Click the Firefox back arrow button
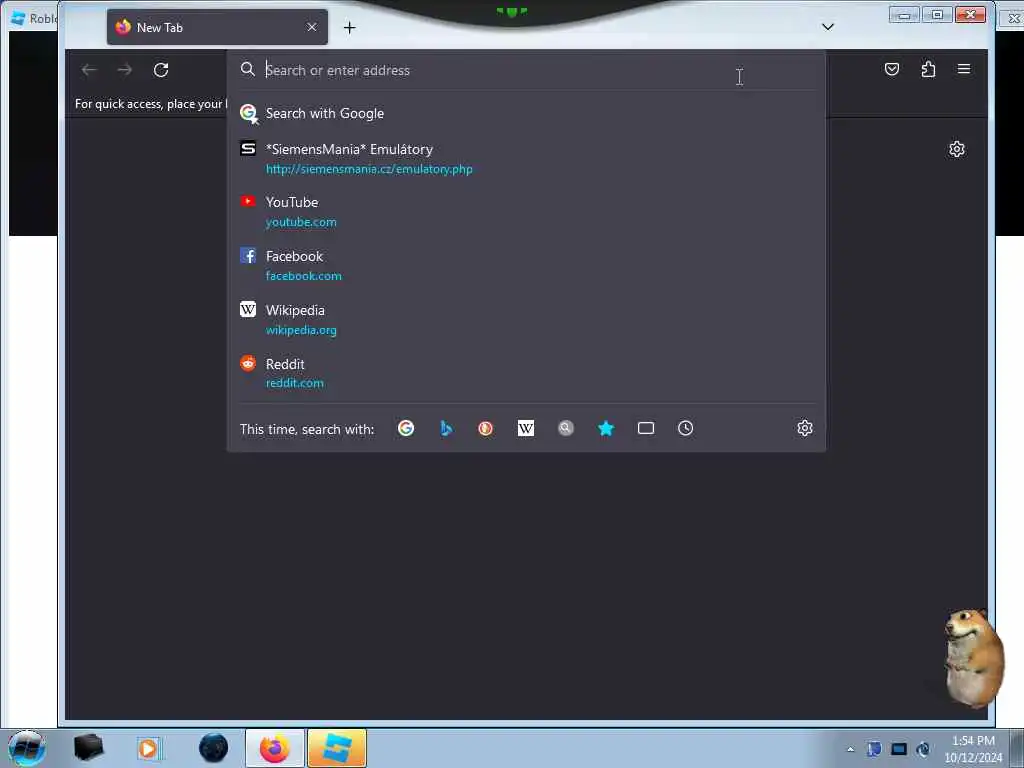Image resolution: width=1024 pixels, height=768 pixels. 89,70
